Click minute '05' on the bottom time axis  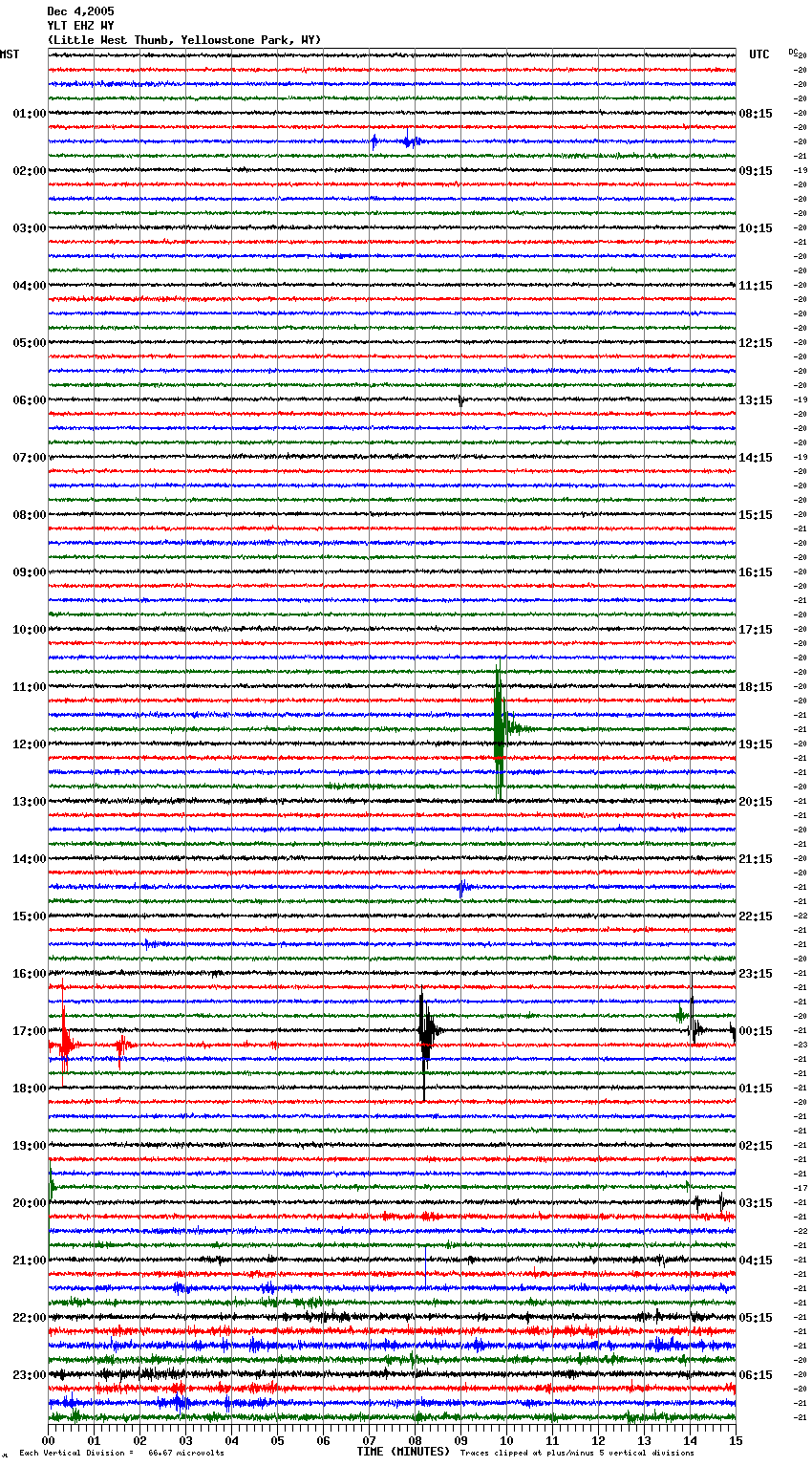277,1440
